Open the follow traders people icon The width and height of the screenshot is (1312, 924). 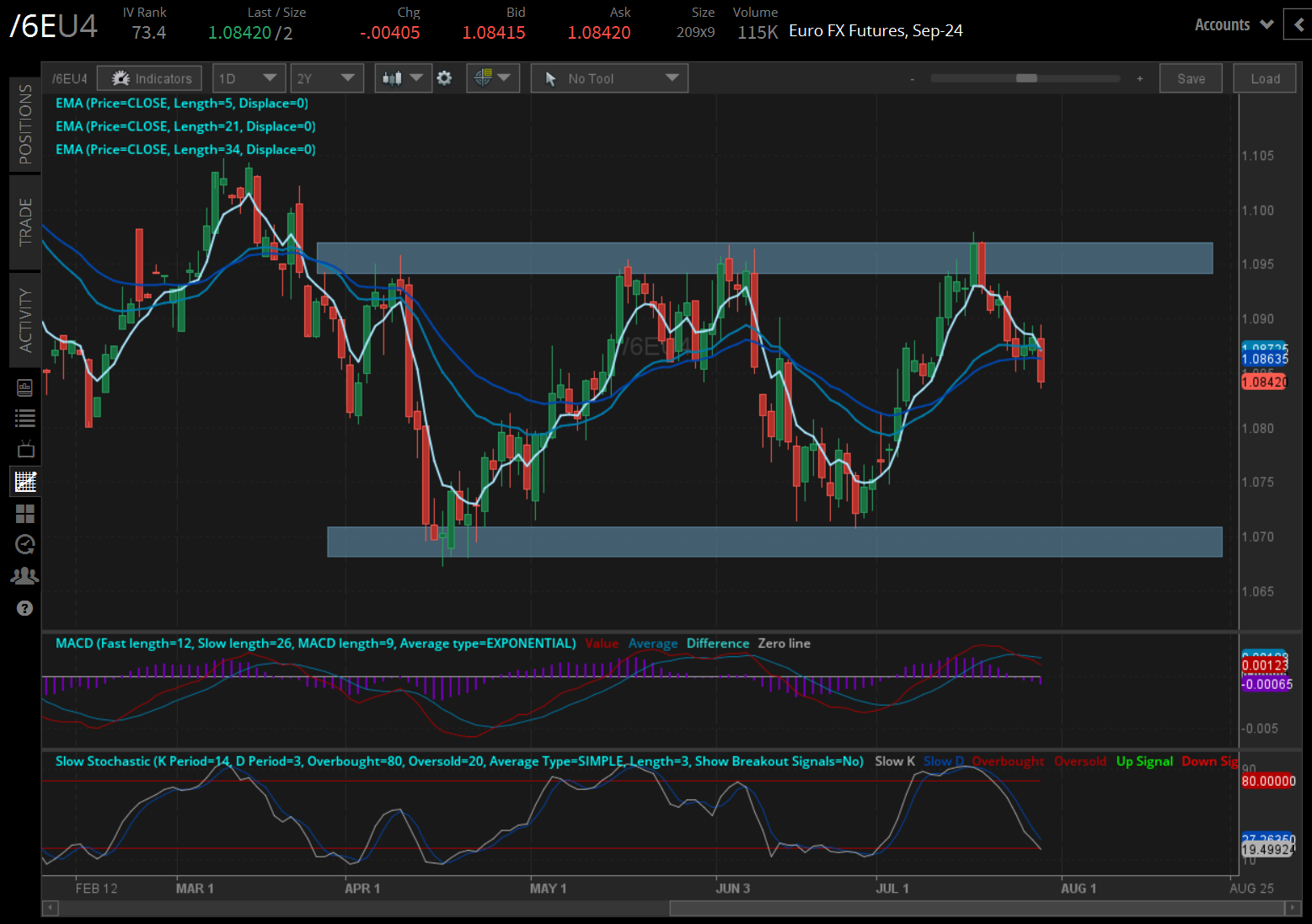pyautogui.click(x=24, y=575)
